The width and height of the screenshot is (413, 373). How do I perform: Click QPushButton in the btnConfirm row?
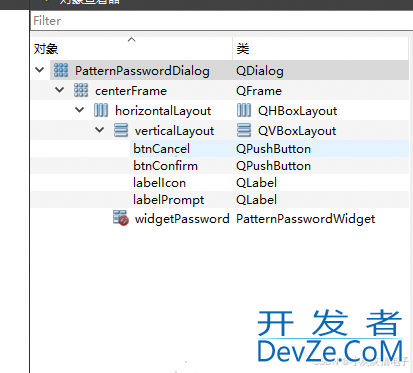pos(273,166)
